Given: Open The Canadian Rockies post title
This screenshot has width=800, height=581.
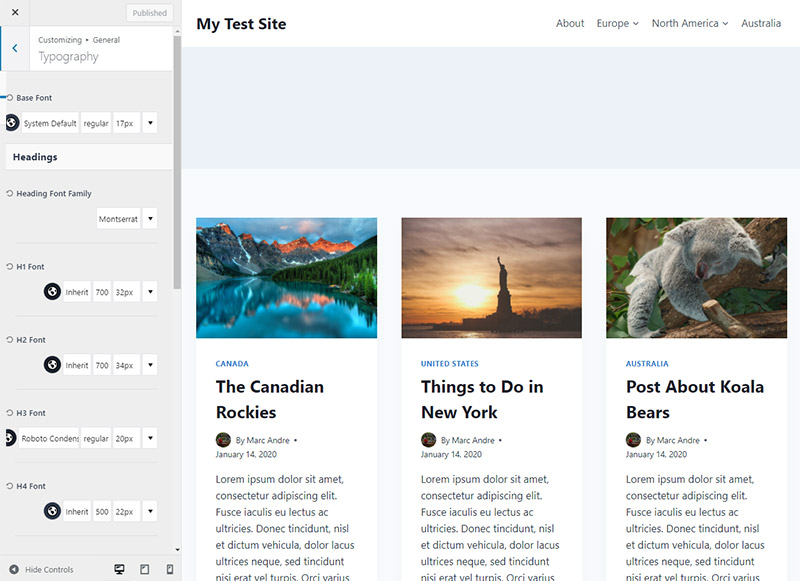Looking at the screenshot, I should [269, 399].
